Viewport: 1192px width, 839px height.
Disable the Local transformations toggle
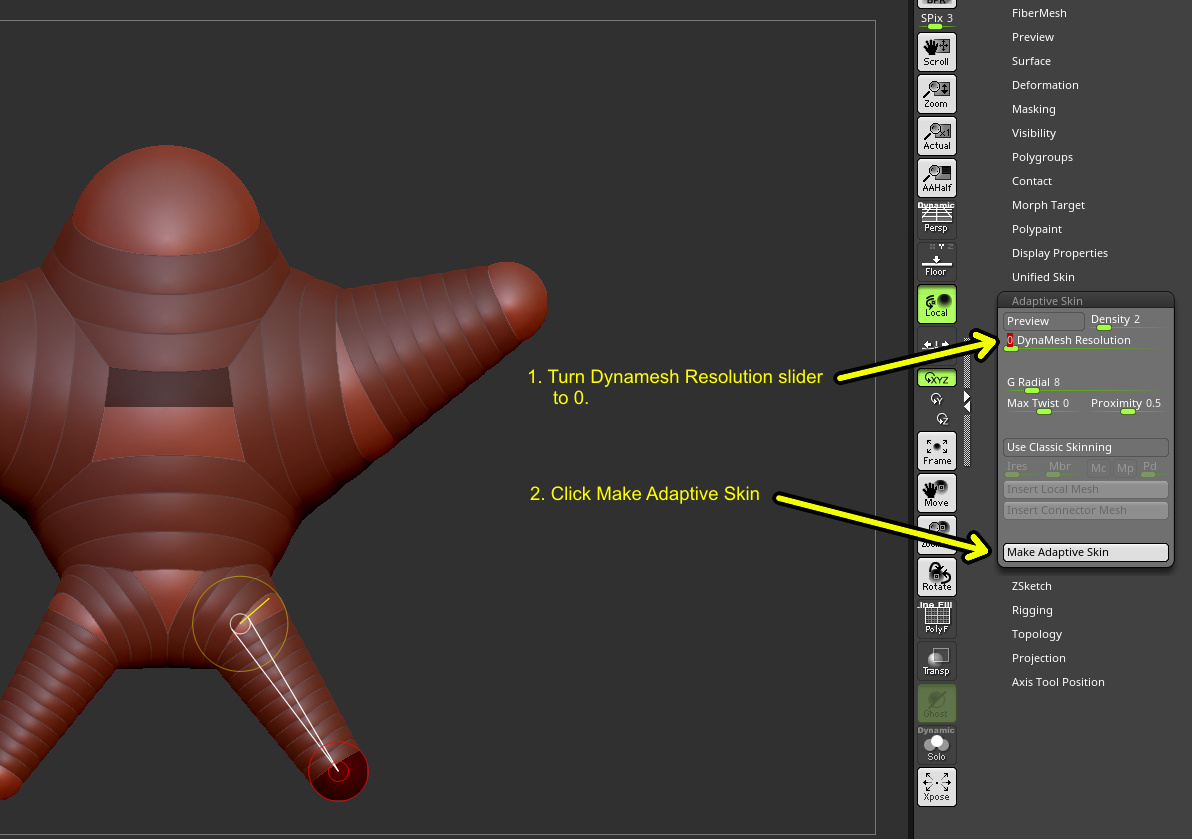pos(937,304)
